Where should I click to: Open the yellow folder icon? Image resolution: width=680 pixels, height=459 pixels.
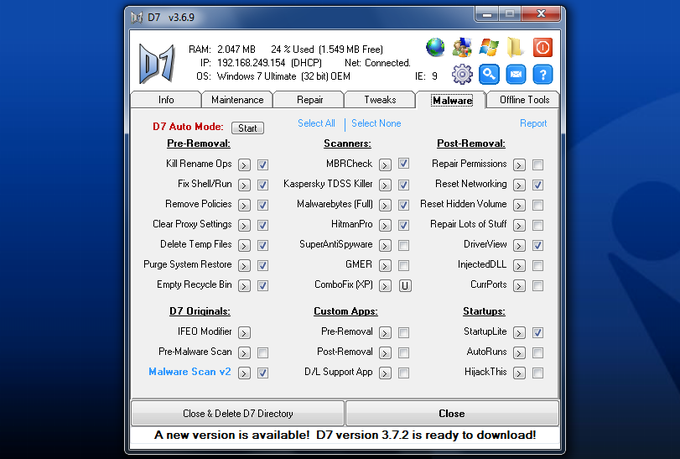515,47
